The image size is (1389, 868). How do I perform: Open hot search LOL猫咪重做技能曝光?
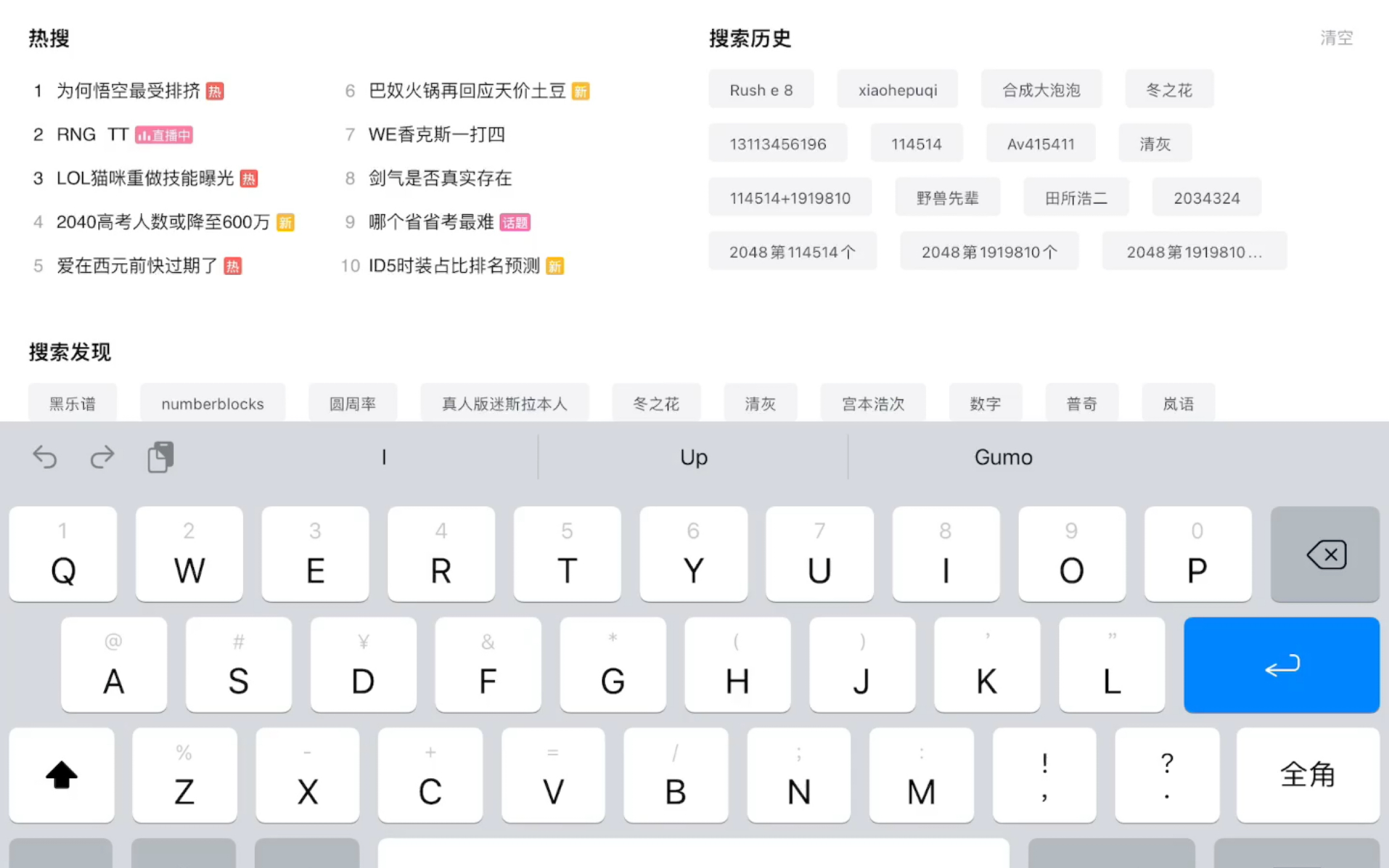[x=145, y=178]
